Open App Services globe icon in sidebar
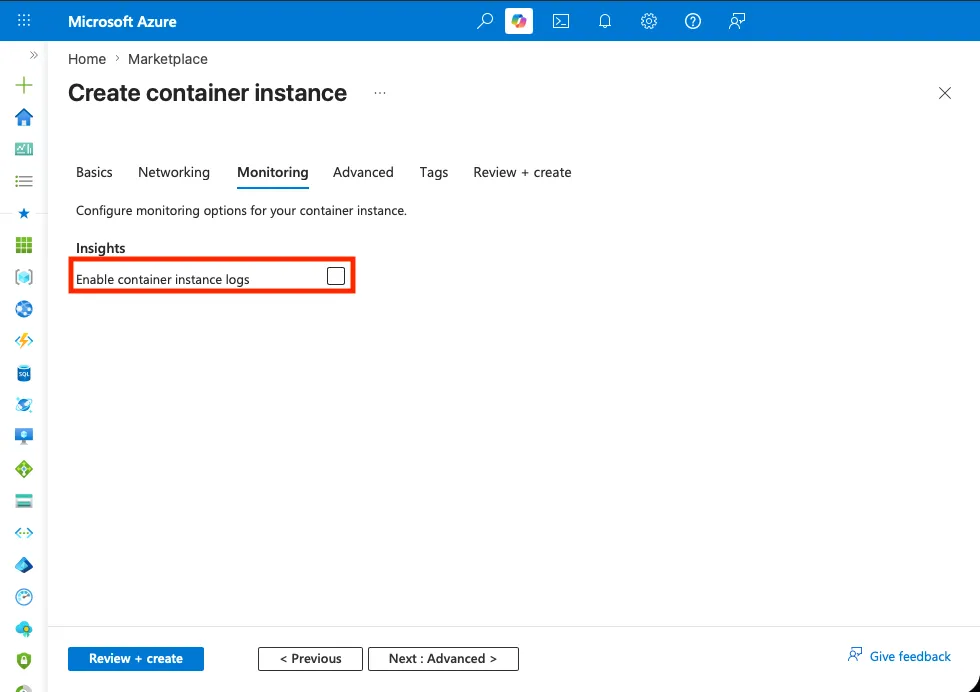980x692 pixels. point(24,309)
